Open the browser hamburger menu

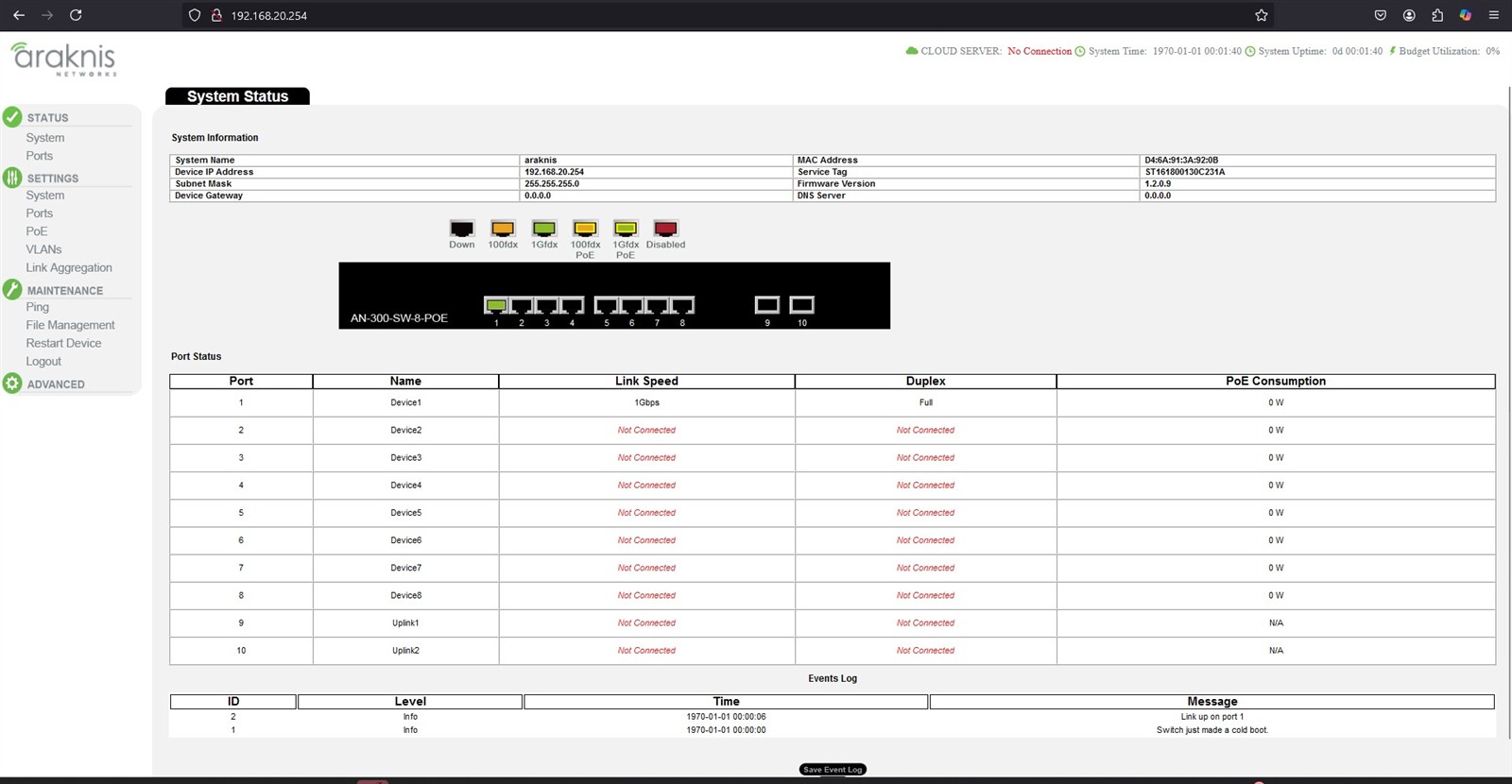1493,15
